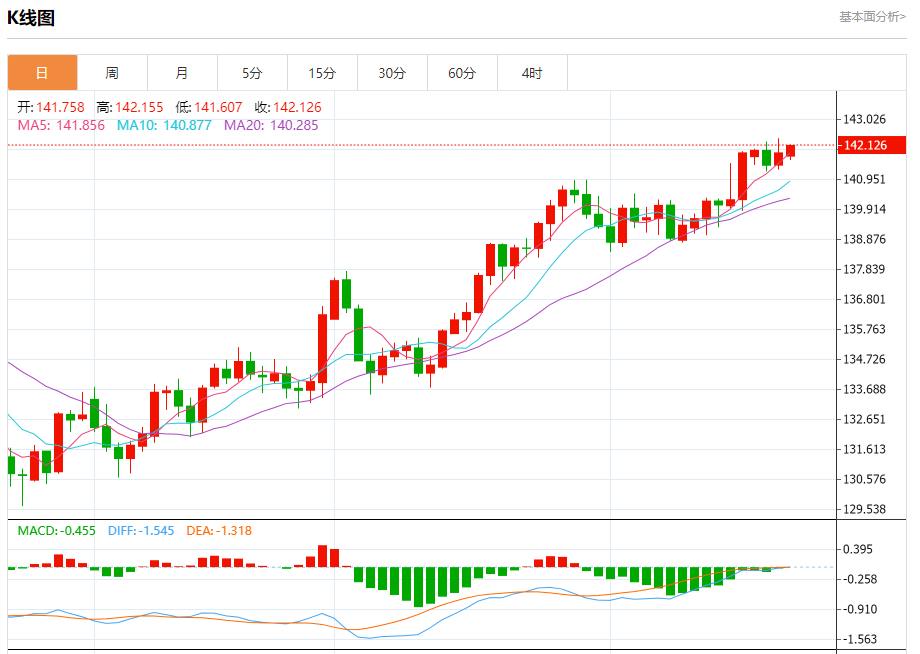Click the MA10: 140.877 legend label

pyautogui.click(x=164, y=125)
